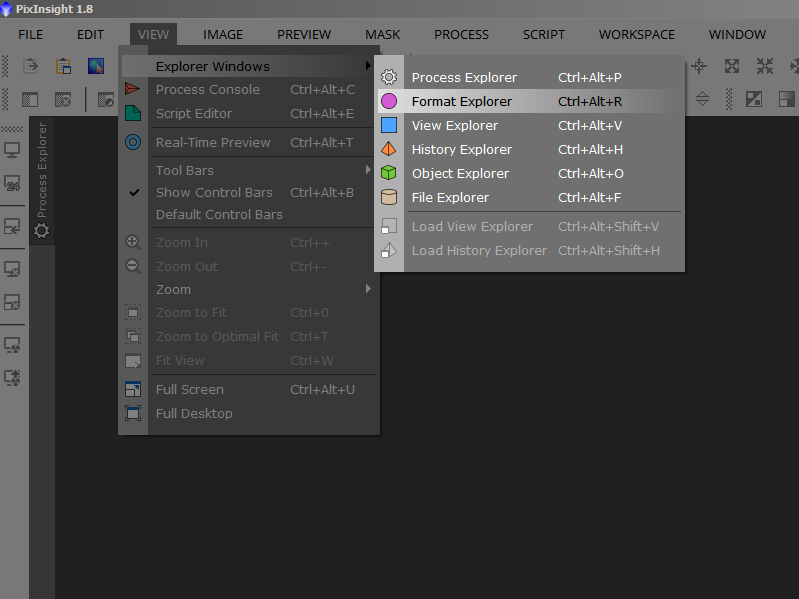Image resolution: width=799 pixels, height=599 pixels.
Task: Open History Explorer from submenu
Action: pos(529,149)
